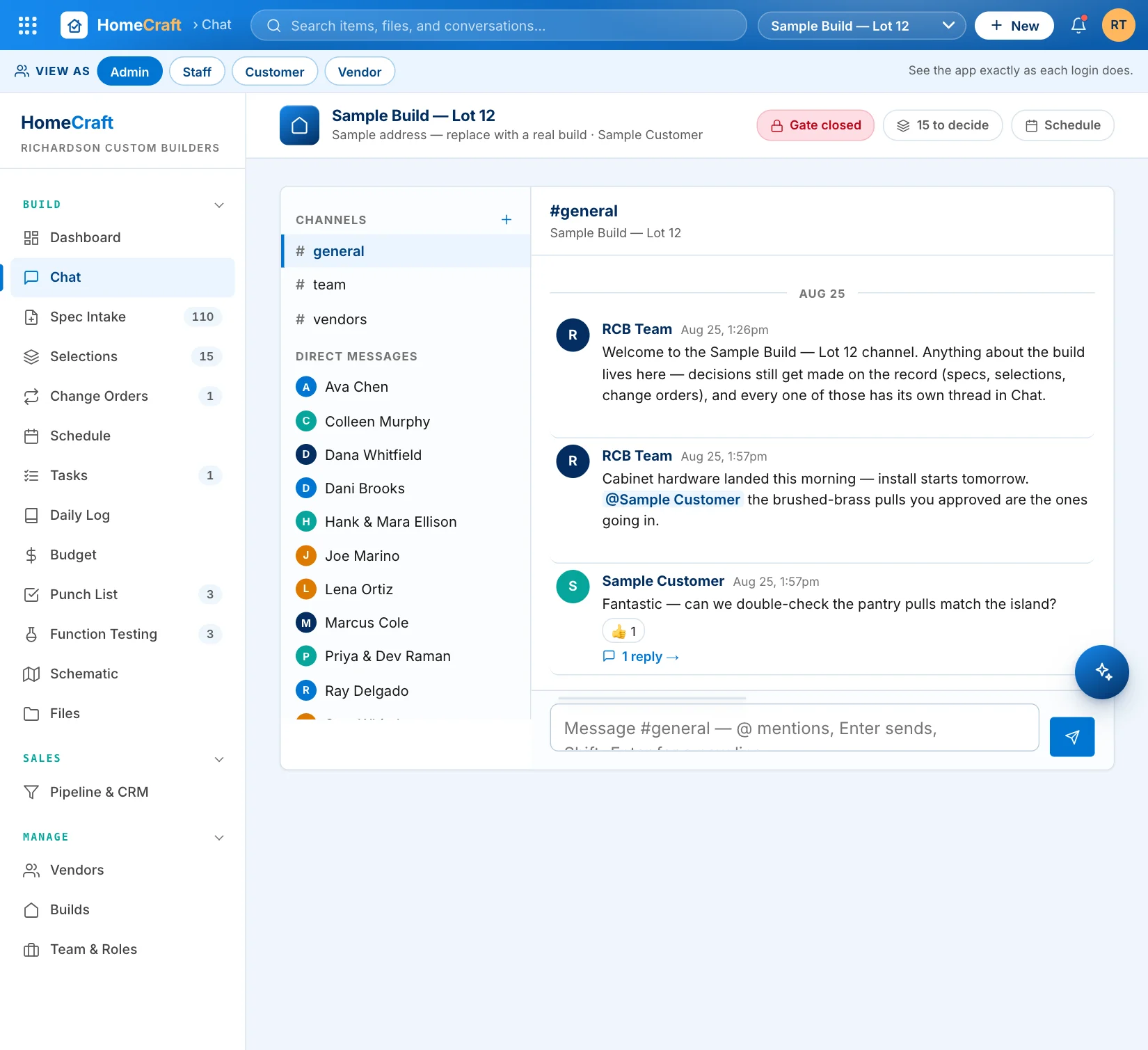Open Function Testing in the sidebar
The width and height of the screenshot is (1148, 1050).
(122, 635)
